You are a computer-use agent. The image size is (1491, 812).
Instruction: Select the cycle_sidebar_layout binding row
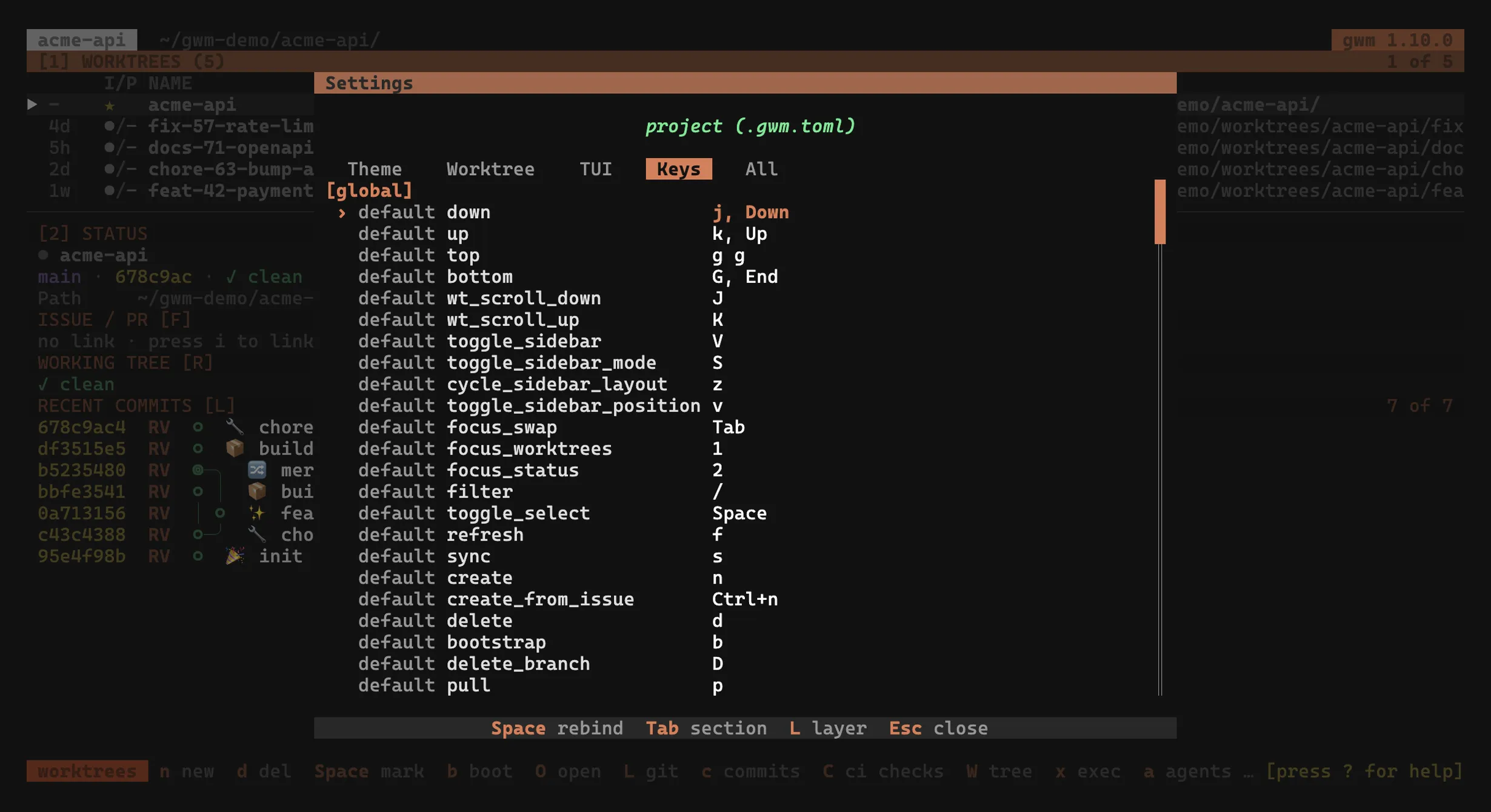[733, 384]
